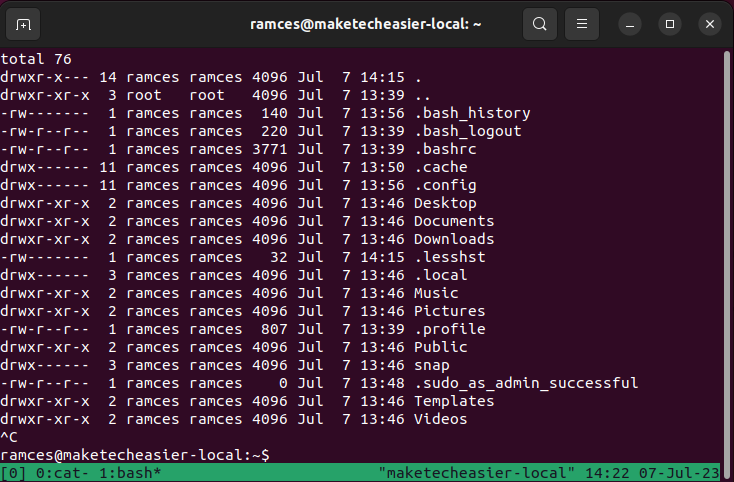
Task: Click the Templates directory name
Action: pos(454,402)
